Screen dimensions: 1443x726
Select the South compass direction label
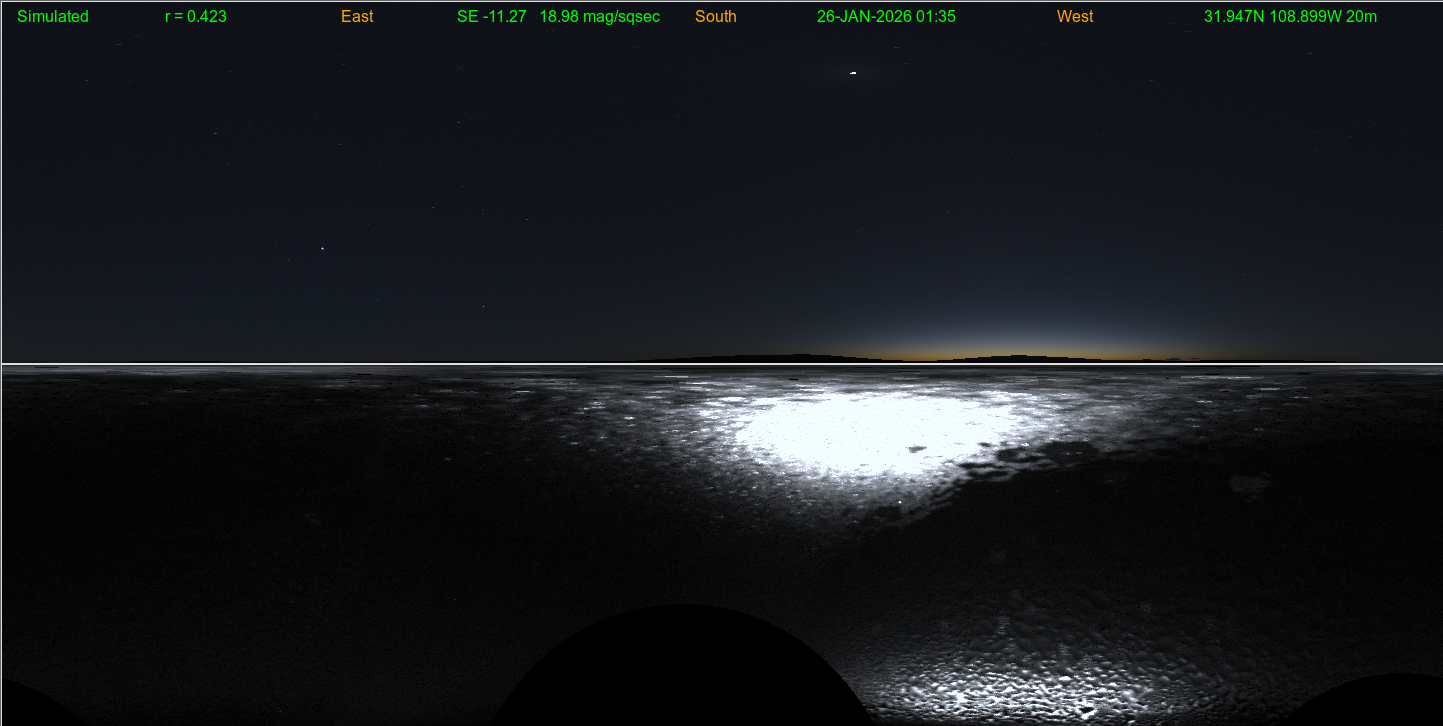coord(716,17)
